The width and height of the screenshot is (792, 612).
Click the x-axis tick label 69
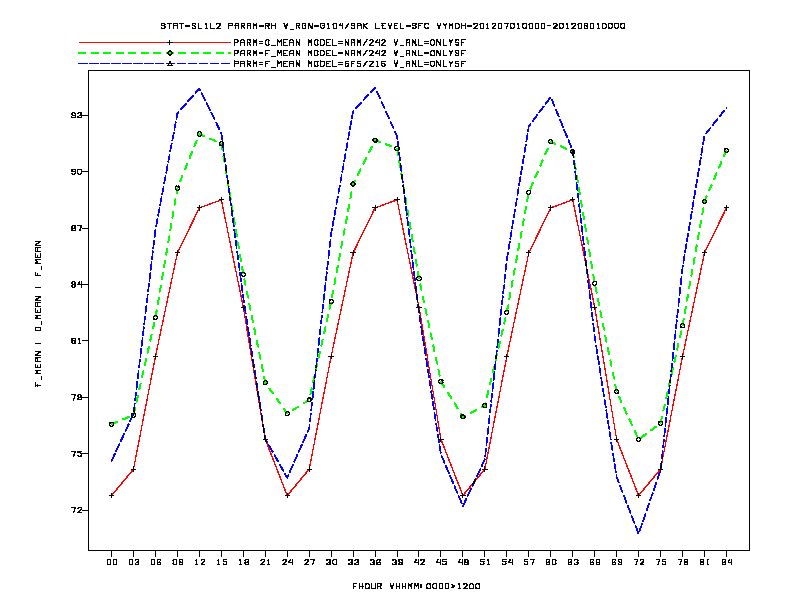tap(617, 562)
